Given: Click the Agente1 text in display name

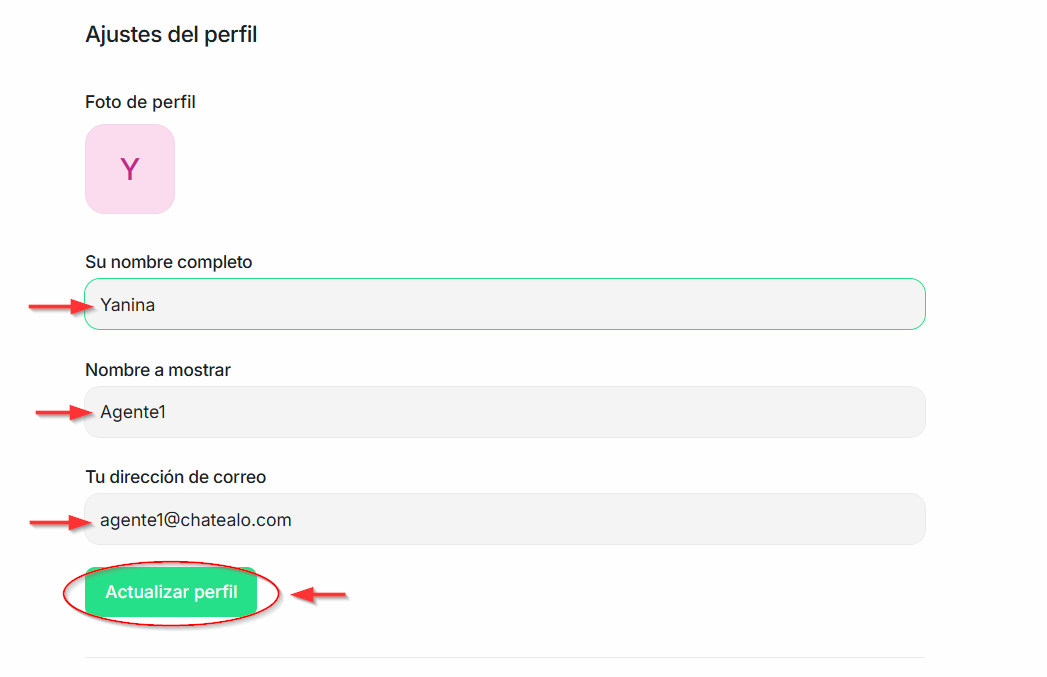Looking at the screenshot, I should click(x=132, y=412).
